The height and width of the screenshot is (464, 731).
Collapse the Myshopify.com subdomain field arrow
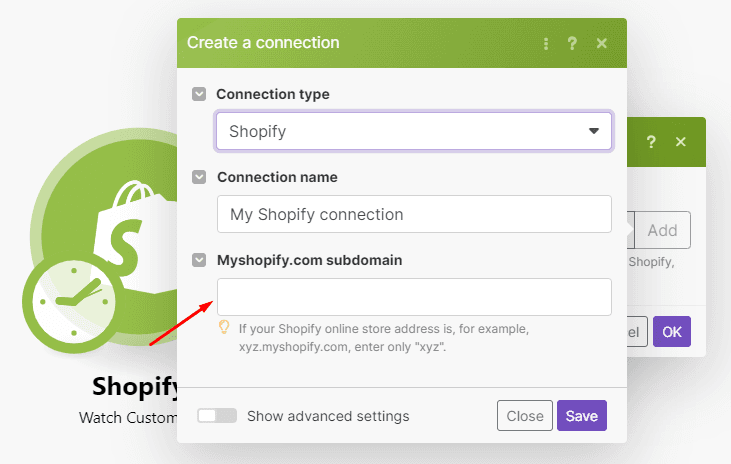199,260
